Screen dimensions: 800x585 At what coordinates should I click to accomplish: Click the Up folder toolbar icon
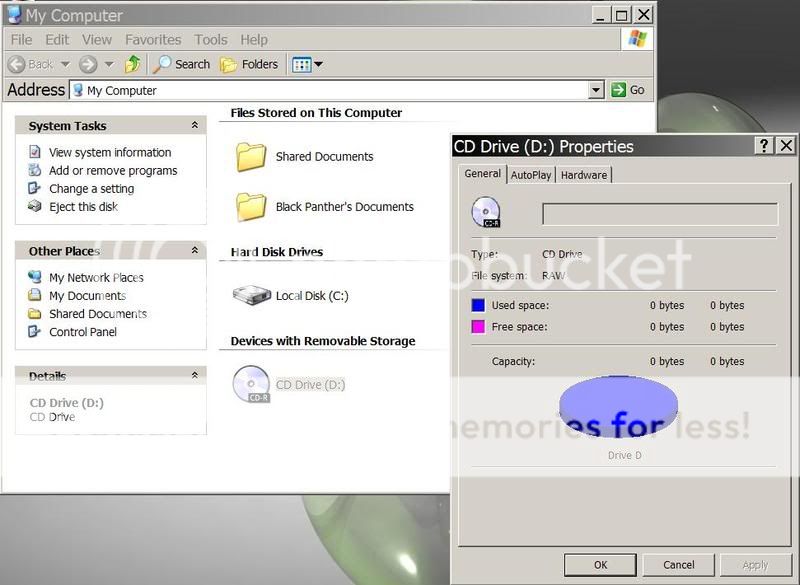[132, 64]
